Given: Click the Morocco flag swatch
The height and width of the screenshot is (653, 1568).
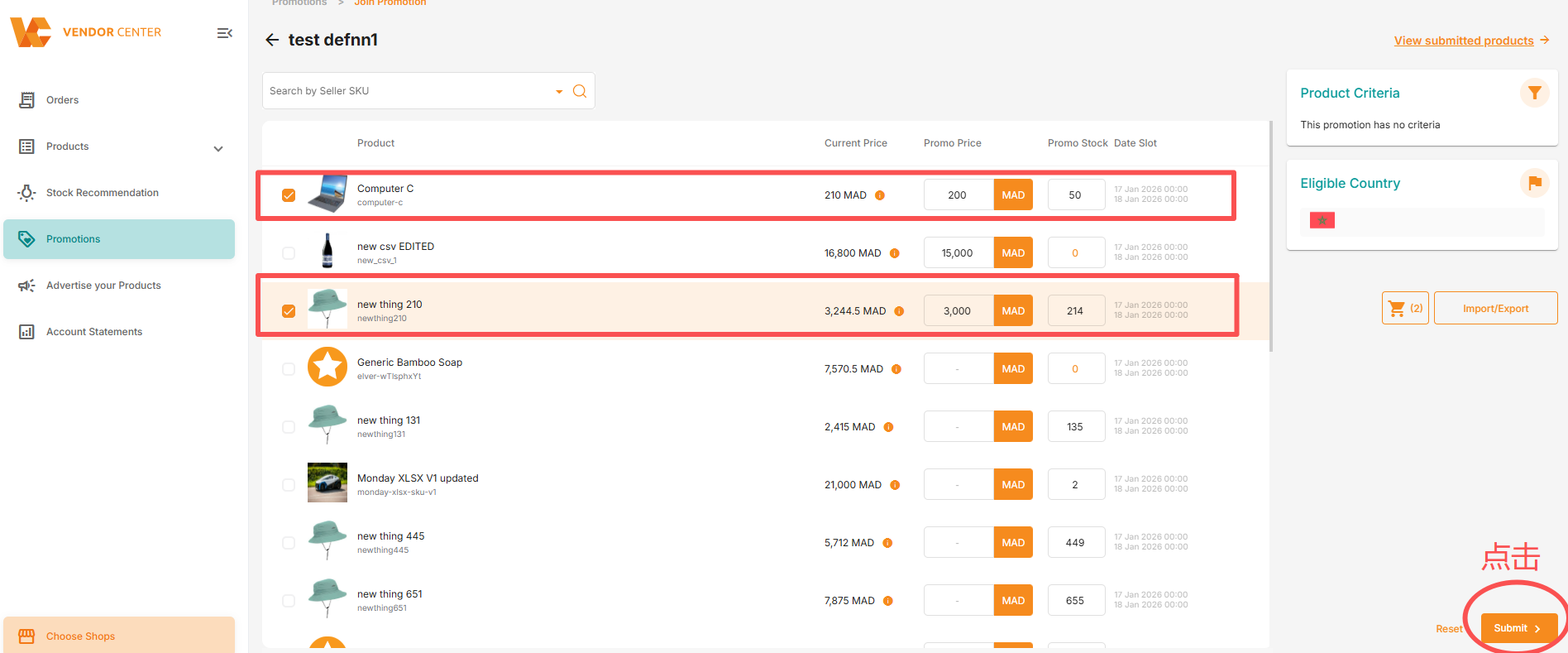Looking at the screenshot, I should pos(1322,220).
